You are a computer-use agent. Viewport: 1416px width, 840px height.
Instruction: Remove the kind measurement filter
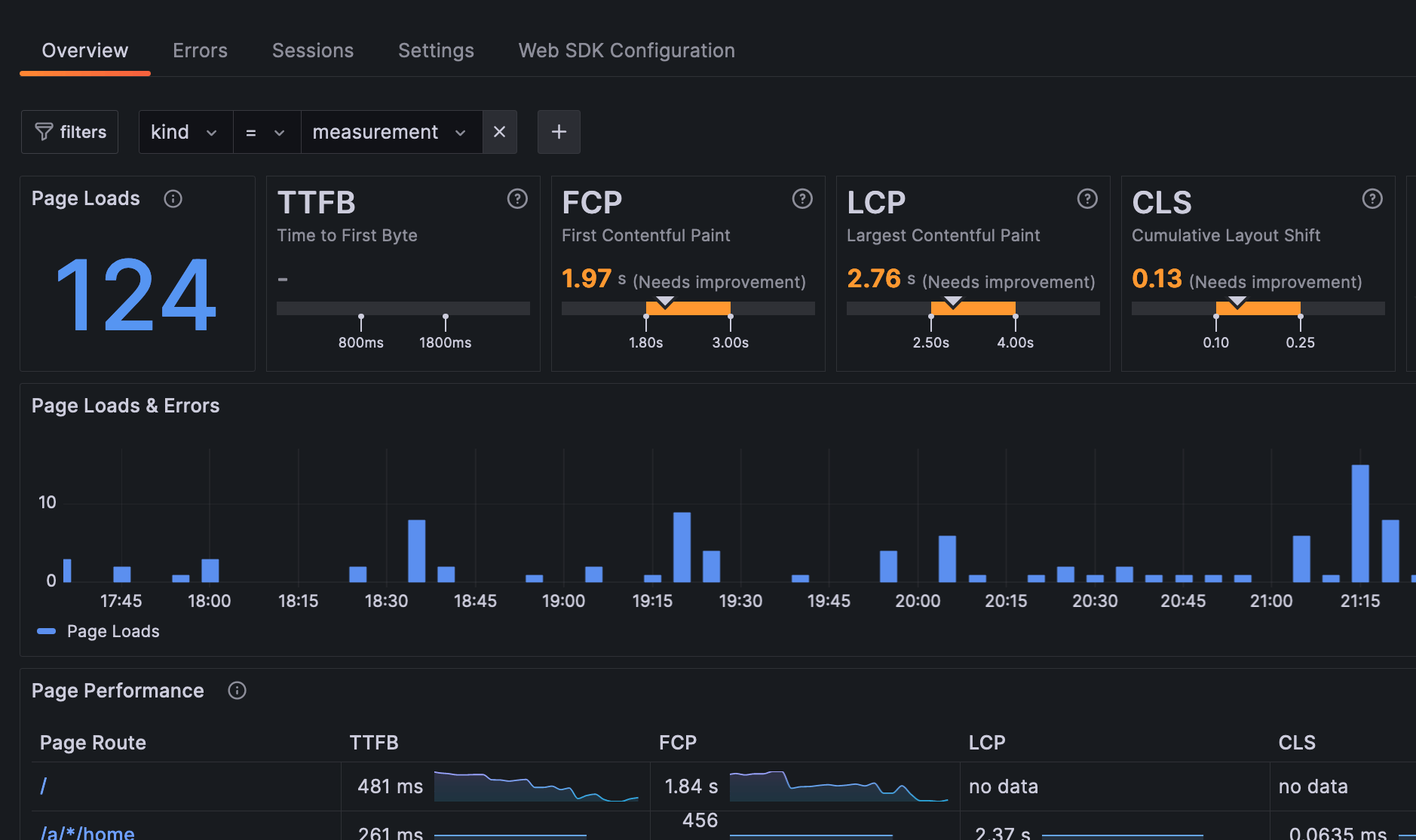tap(499, 132)
